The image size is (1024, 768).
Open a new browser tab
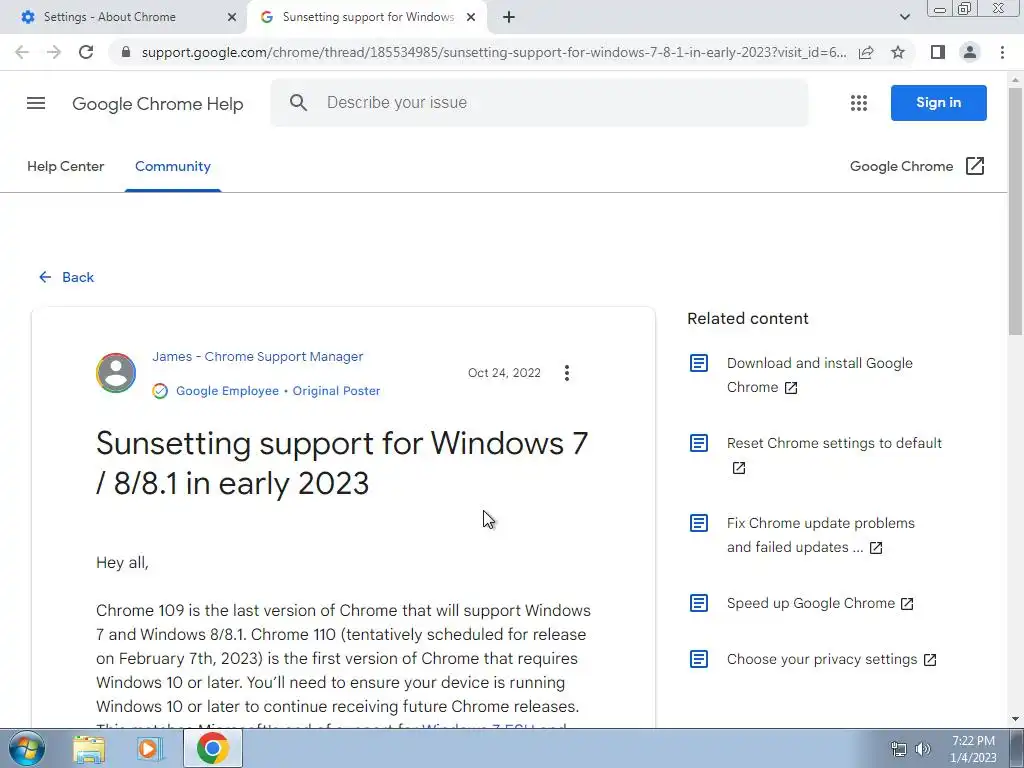tap(509, 17)
